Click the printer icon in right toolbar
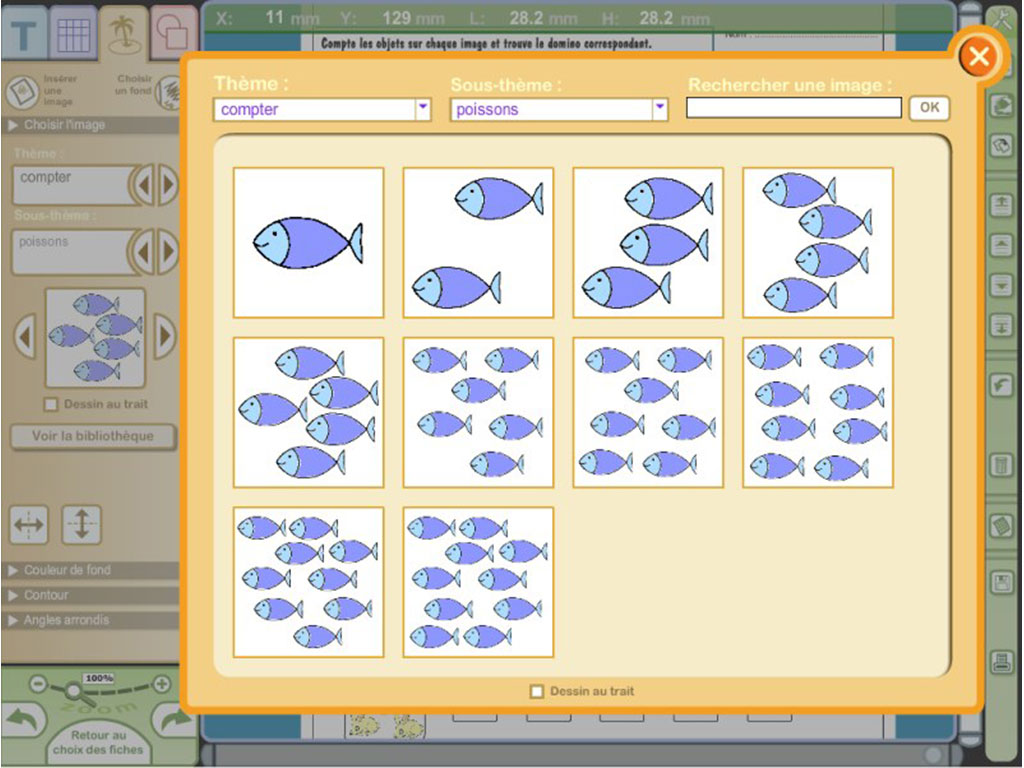Viewport: 1024px width, 768px height. point(1001,661)
